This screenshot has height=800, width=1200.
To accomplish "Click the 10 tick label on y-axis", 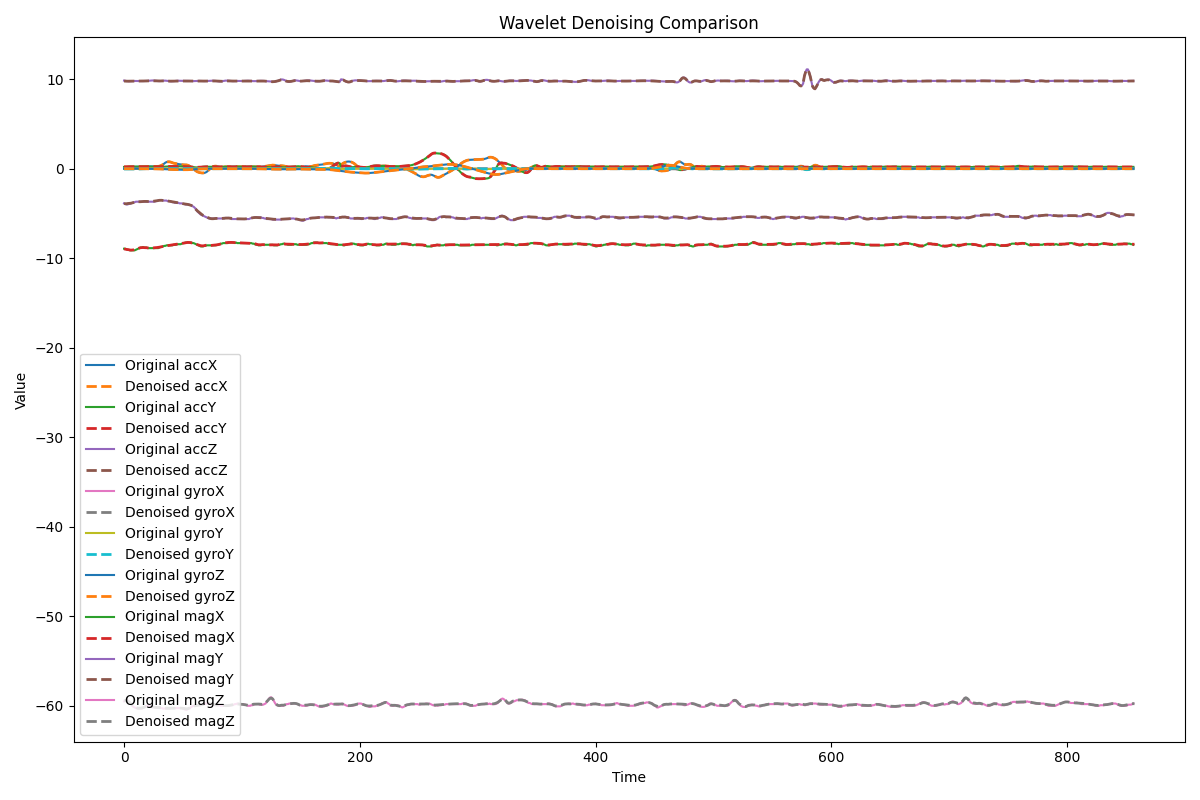I will tap(58, 80).
